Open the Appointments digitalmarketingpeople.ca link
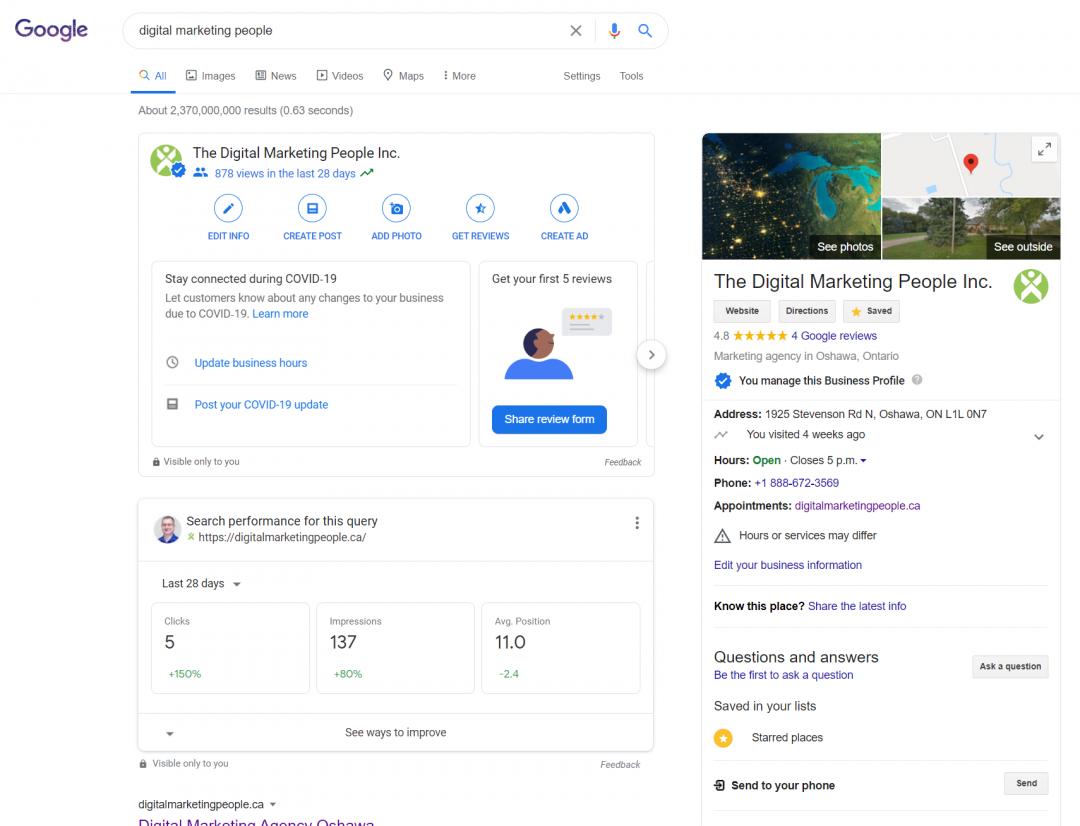 (857, 506)
